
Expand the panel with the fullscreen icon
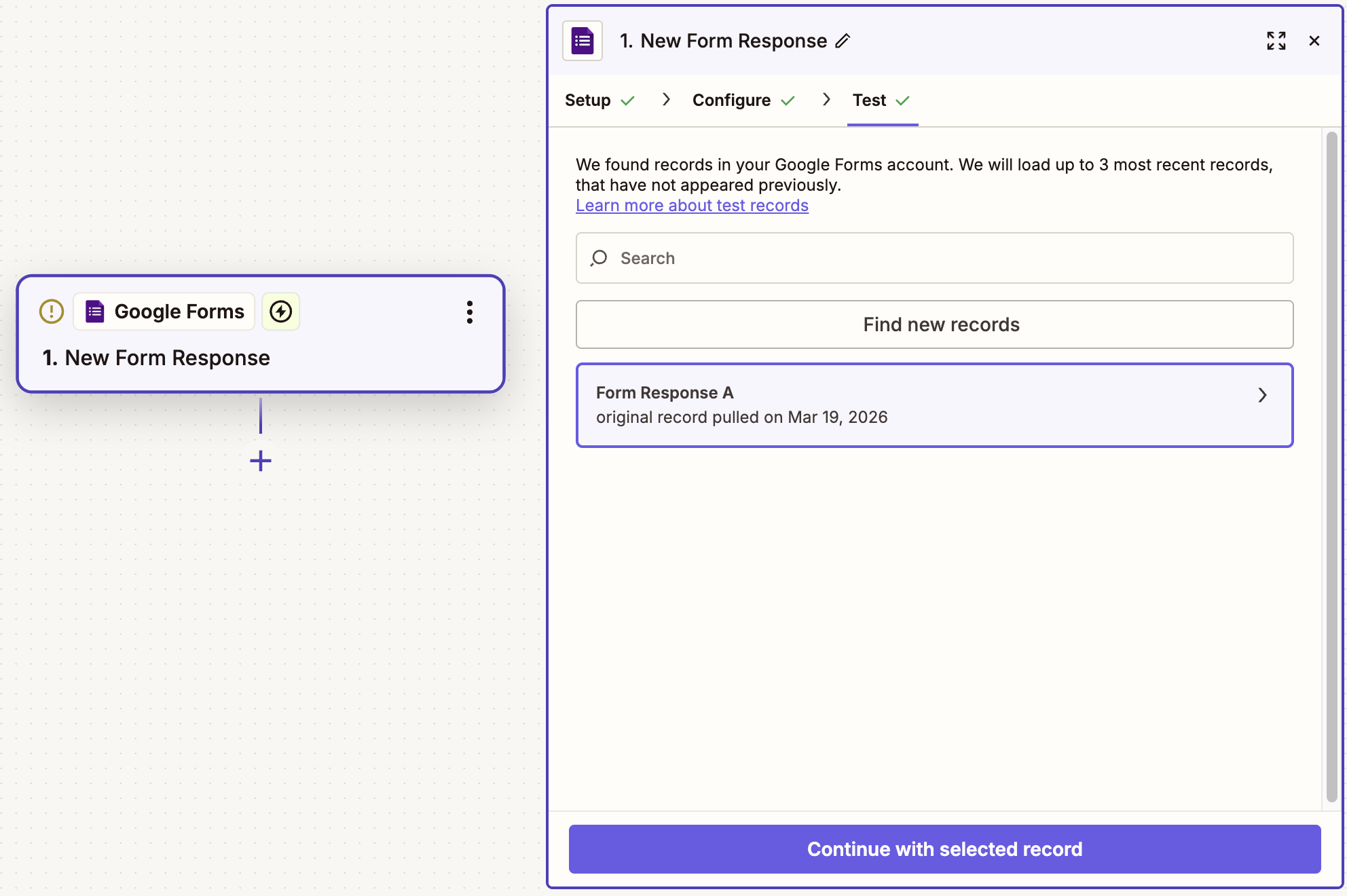point(1276,41)
